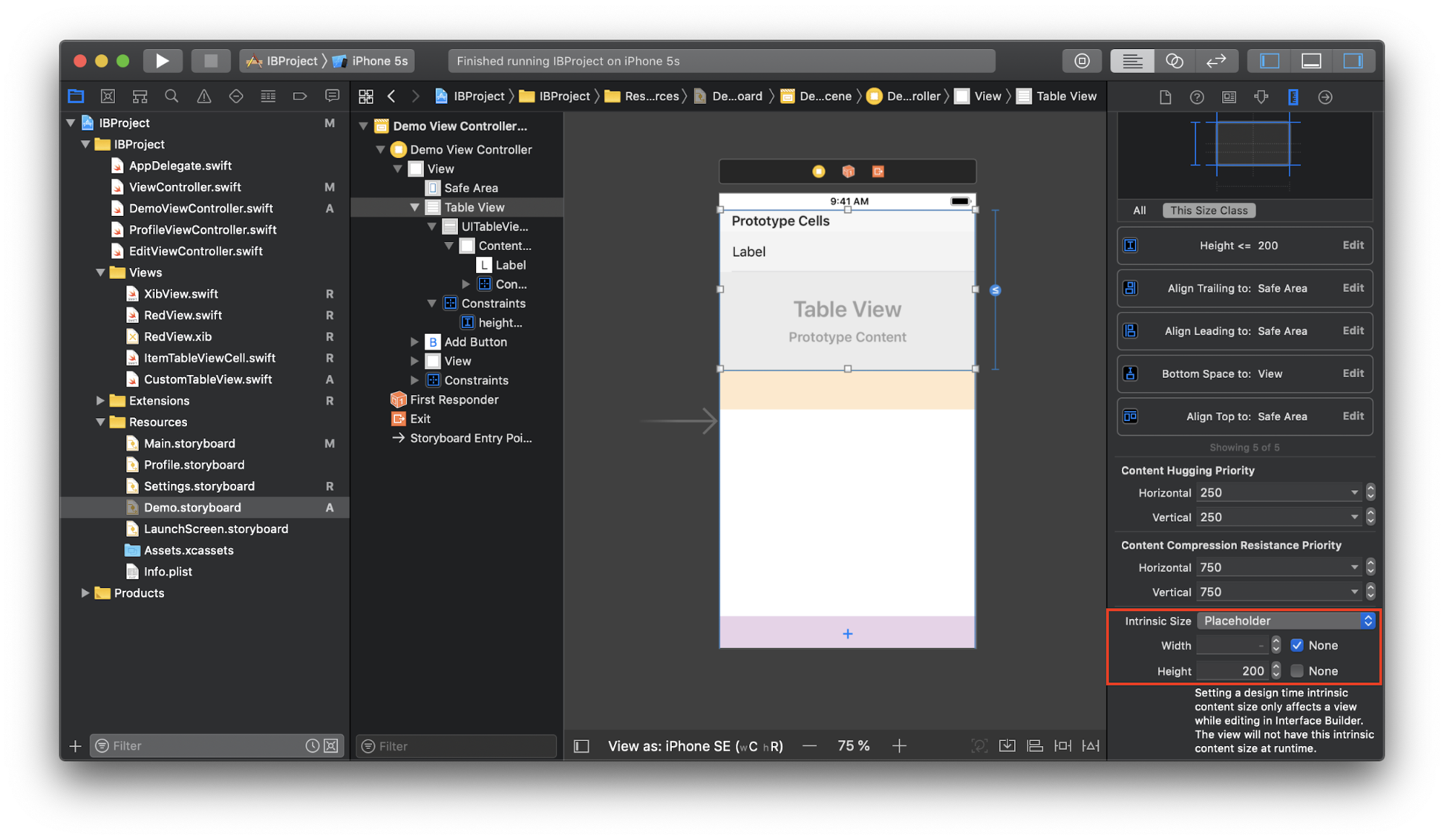Viewport: 1444px width, 840px height.
Task: Show the Assistant editor
Action: (x=1174, y=61)
